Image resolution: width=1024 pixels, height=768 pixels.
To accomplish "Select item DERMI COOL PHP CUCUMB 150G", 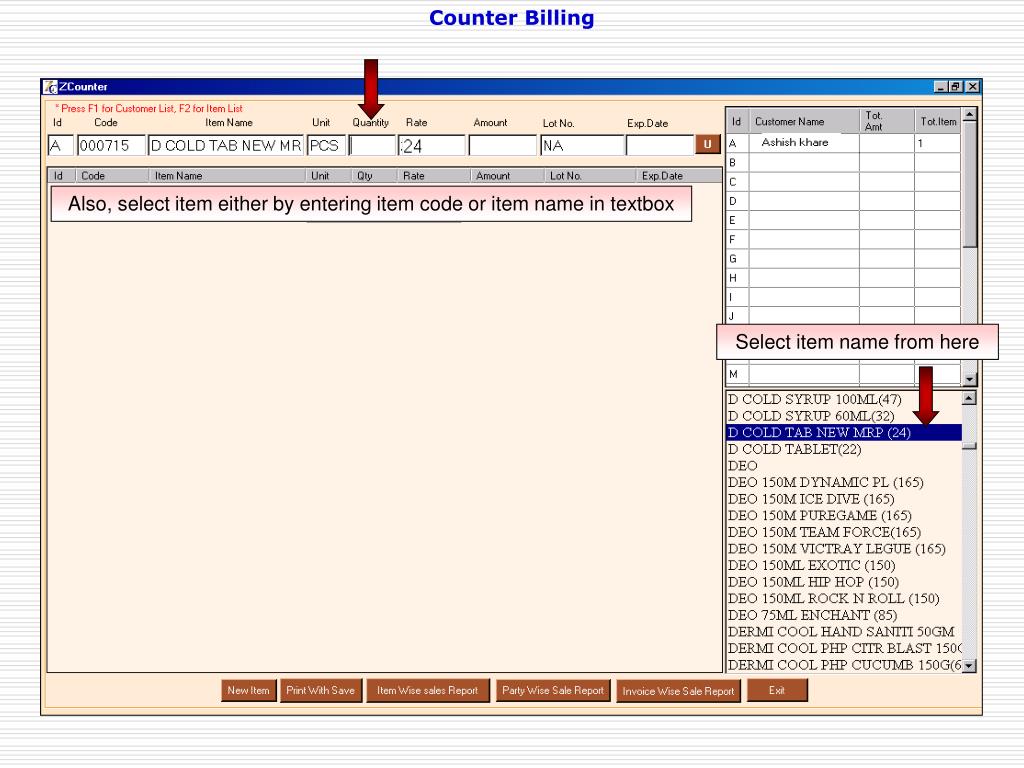I will (844, 665).
